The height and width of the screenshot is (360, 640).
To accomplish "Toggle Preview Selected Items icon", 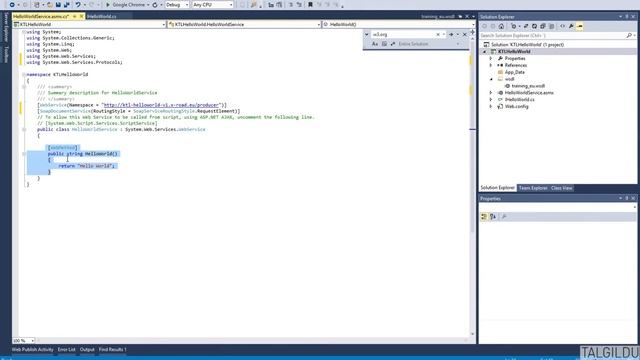I will 580,26.
